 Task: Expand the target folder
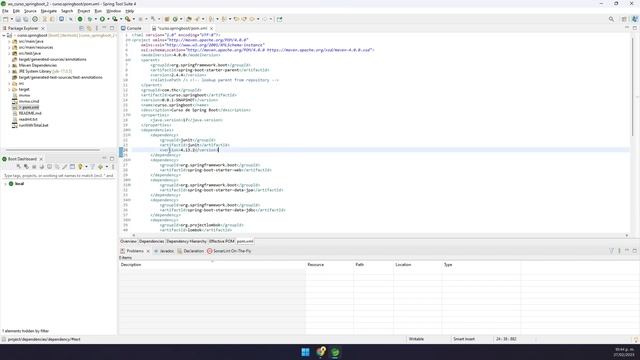(9, 89)
